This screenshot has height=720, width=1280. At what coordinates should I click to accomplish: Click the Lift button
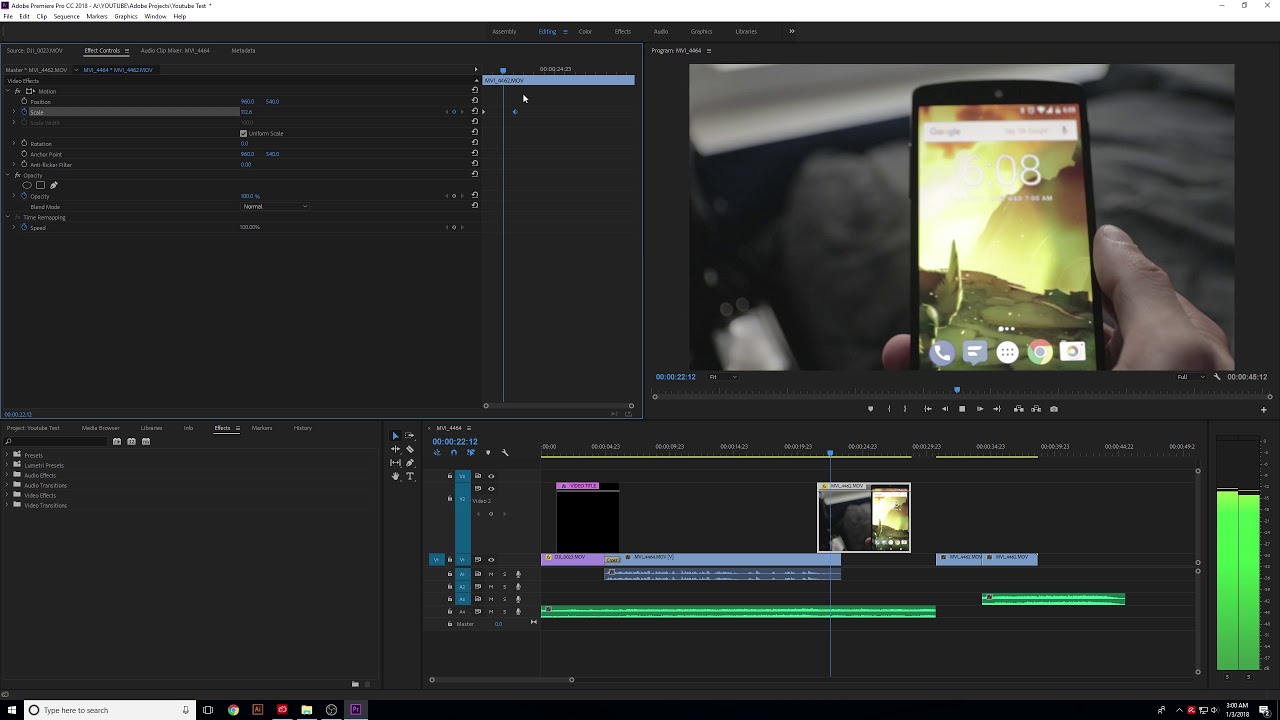tap(1019, 409)
